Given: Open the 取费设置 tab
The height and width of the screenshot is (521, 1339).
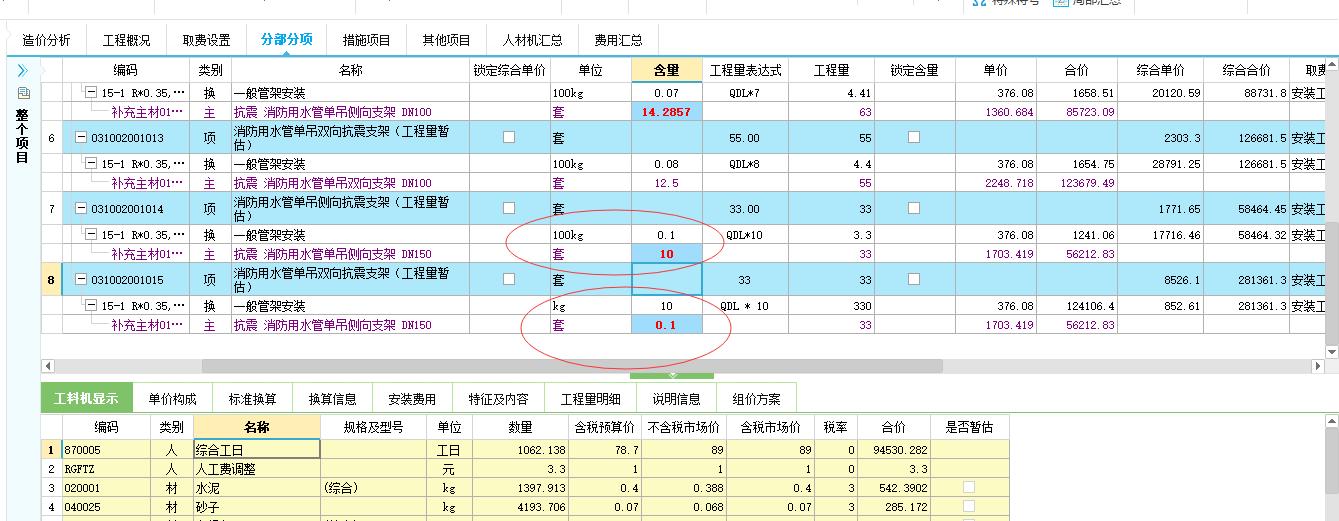Looking at the screenshot, I should pos(206,41).
